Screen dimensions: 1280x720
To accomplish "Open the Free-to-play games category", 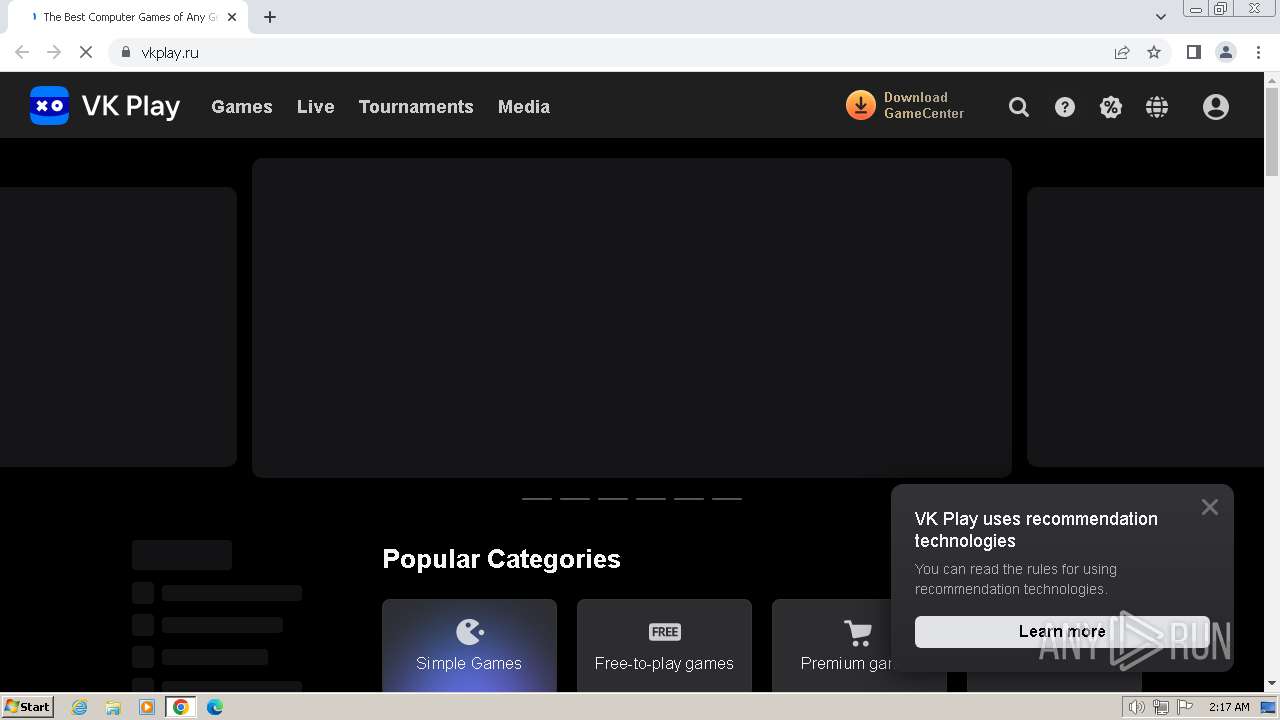I will [664, 646].
